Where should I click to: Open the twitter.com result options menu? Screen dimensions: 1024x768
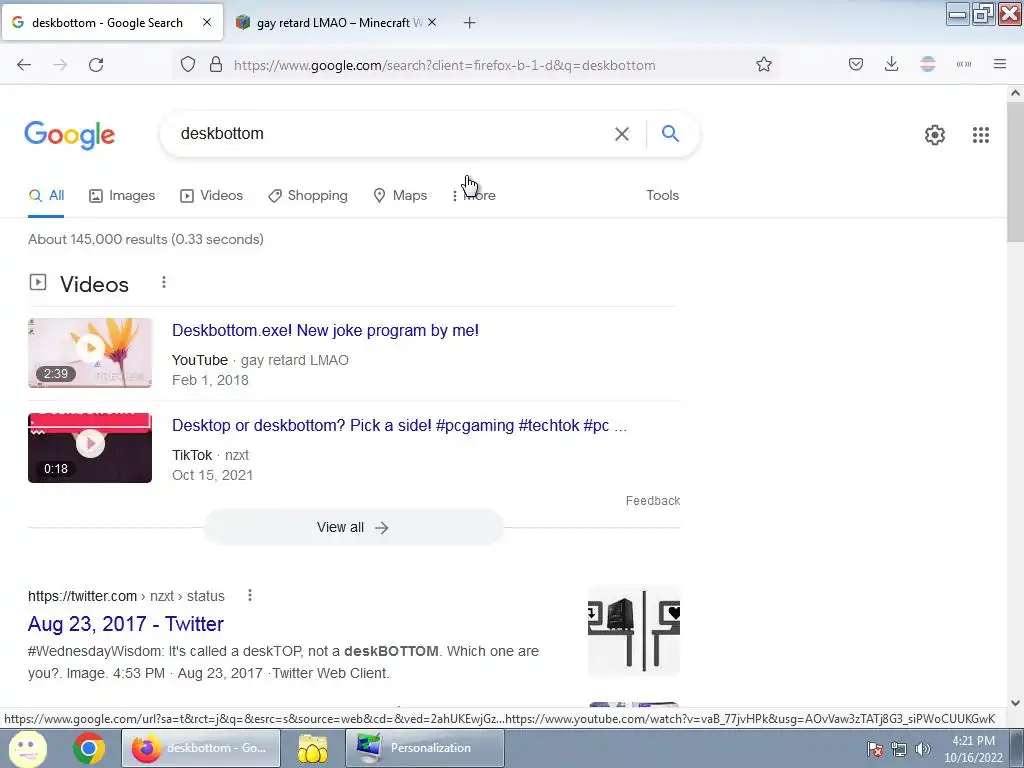249,596
